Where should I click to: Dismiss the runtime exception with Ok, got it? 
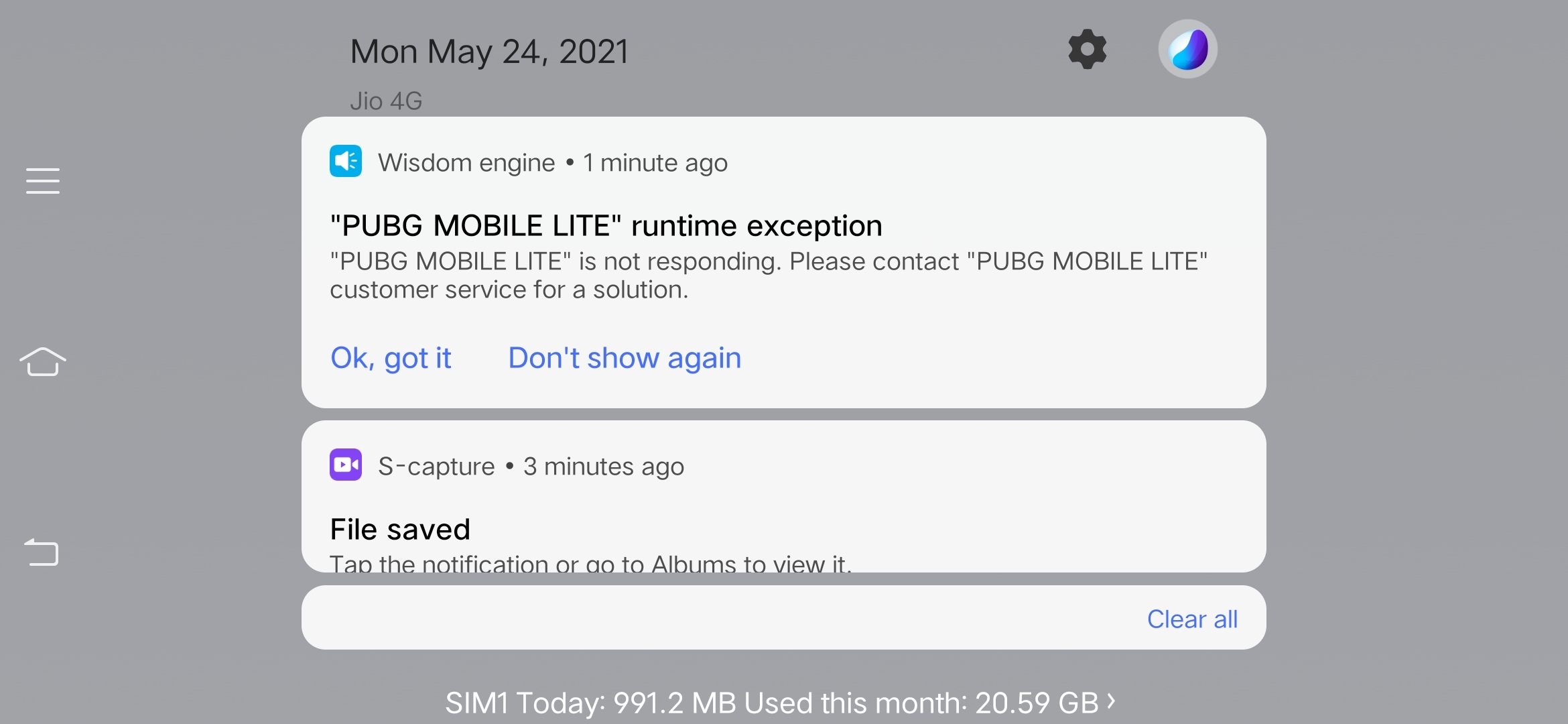pos(391,358)
